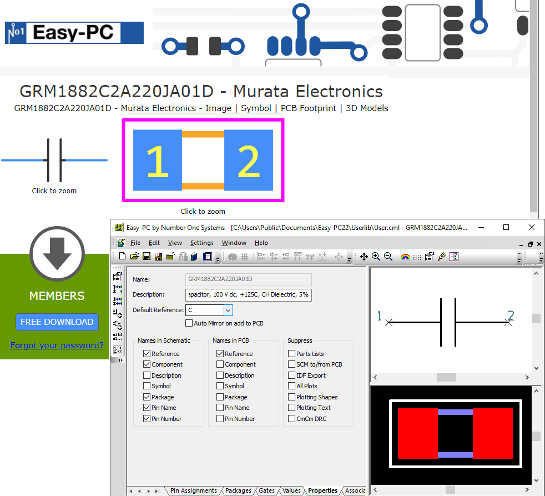Click the PCB footprint thumbnail with pads 1 and 2
Viewport: 545px width, 496px height.
click(203, 160)
